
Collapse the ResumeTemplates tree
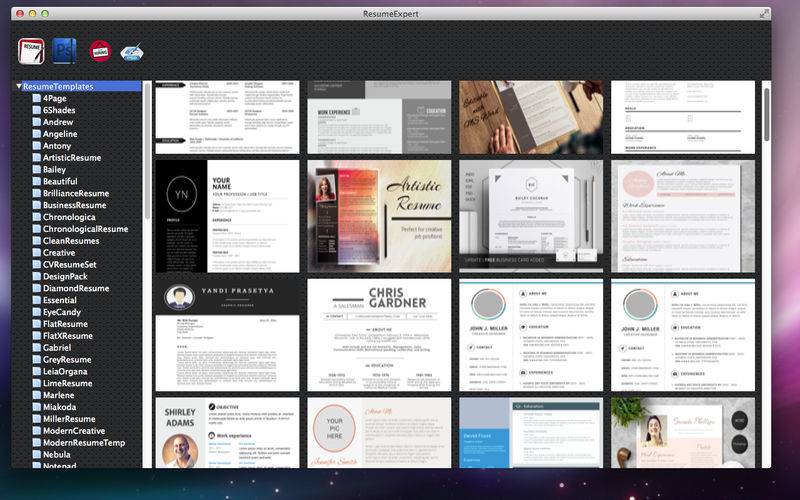pos(19,86)
